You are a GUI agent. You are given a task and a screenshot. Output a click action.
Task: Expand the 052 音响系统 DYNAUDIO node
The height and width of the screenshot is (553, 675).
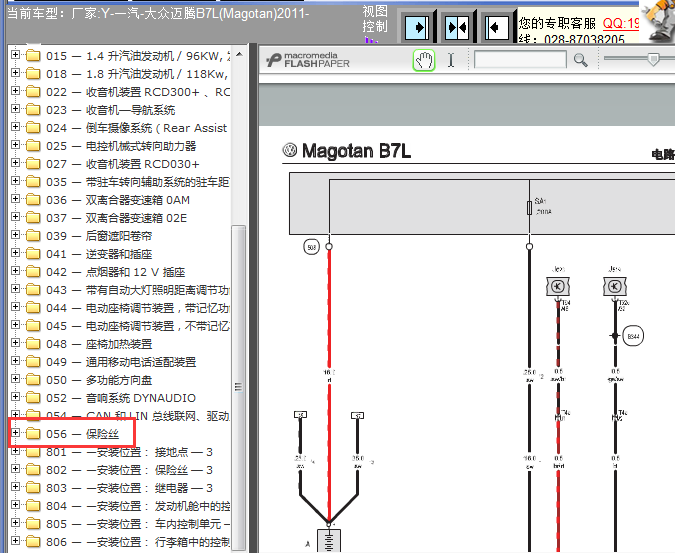tap(15, 397)
